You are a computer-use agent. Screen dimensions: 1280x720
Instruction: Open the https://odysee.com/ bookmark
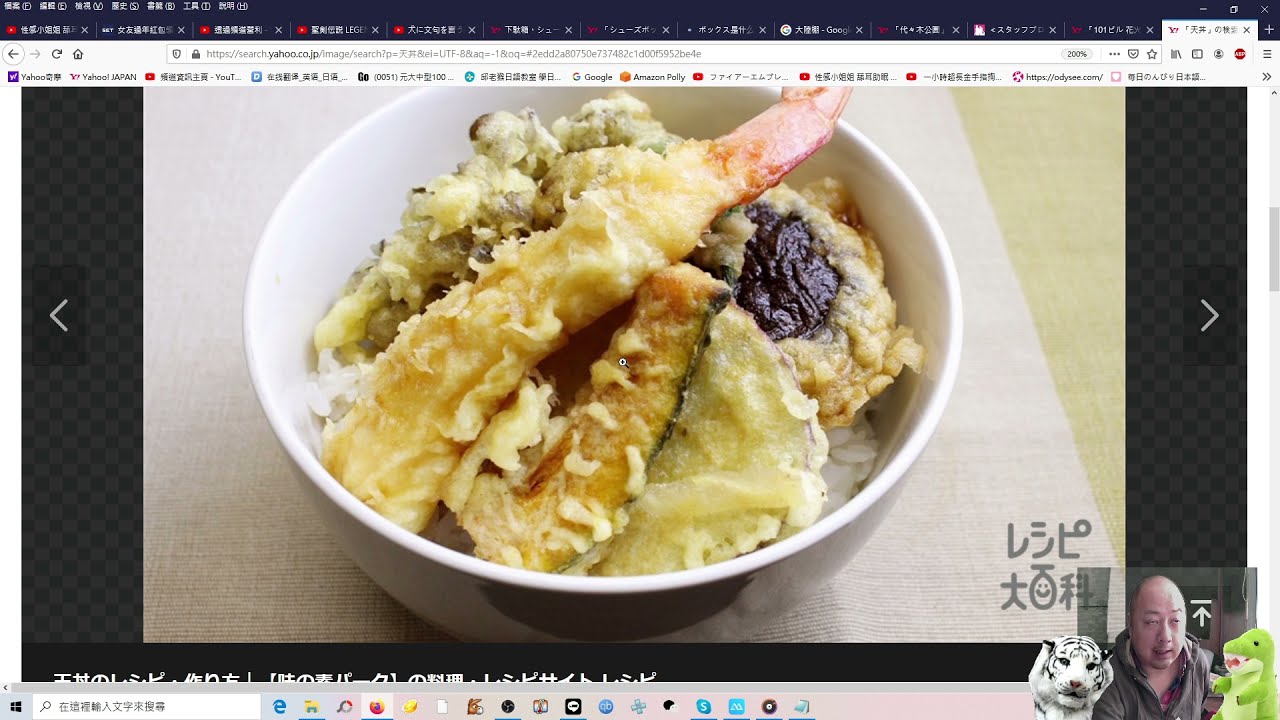click(x=1058, y=77)
